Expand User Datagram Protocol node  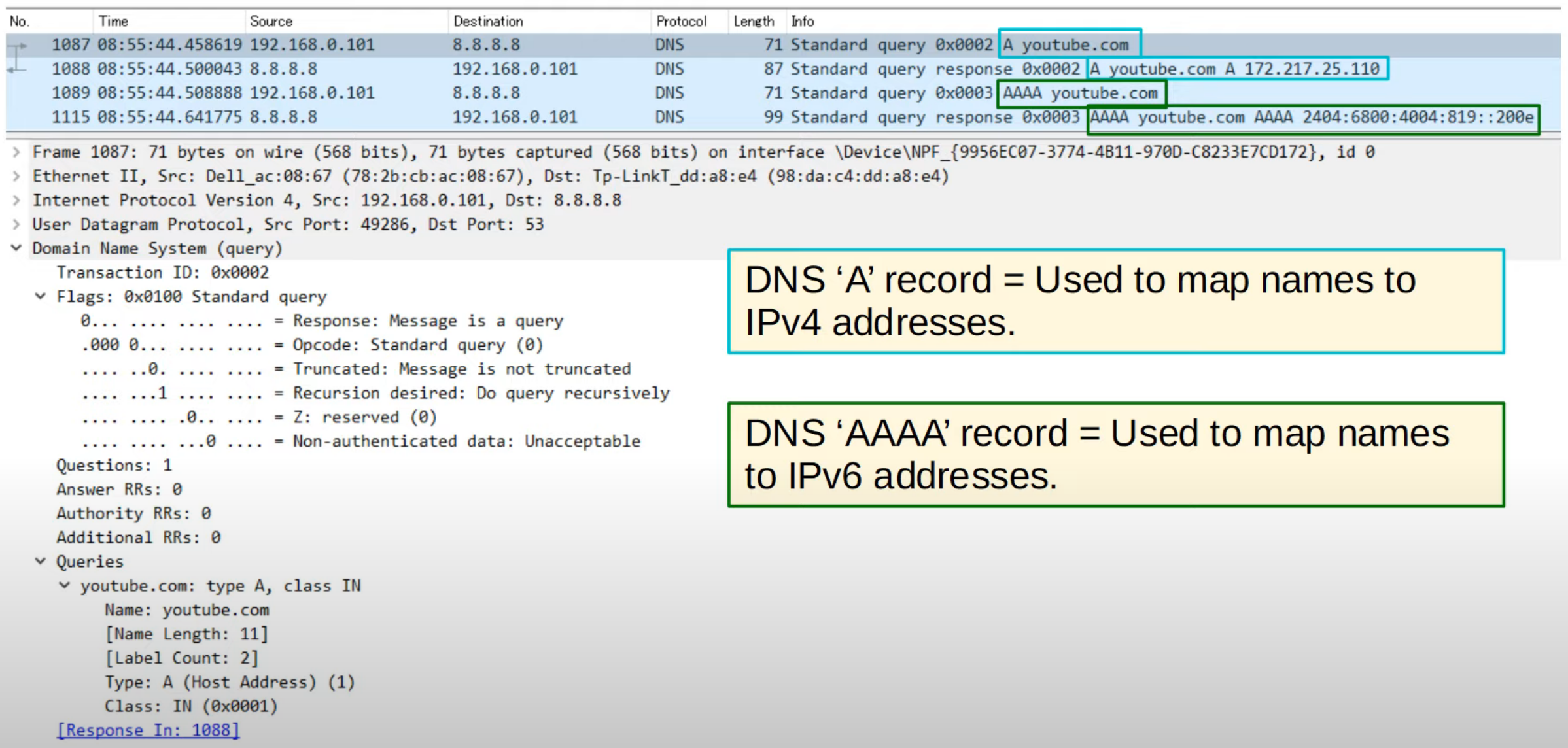(16, 225)
